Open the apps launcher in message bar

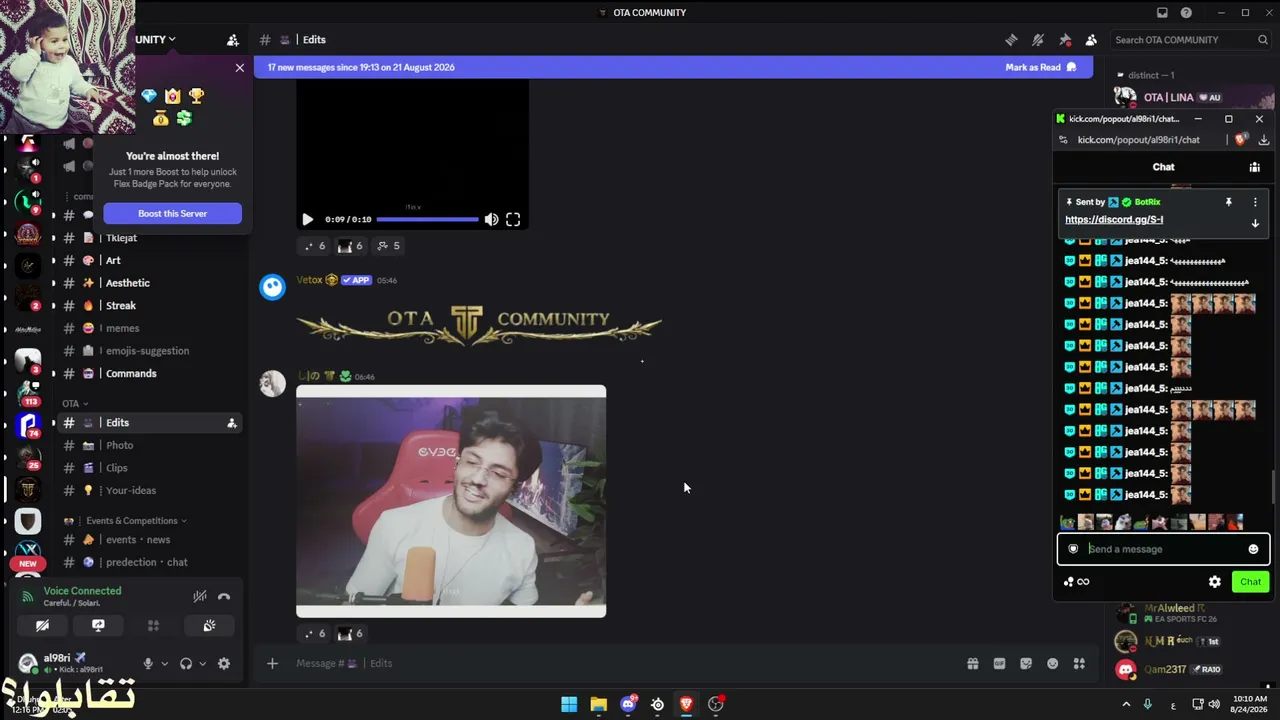point(1079,664)
